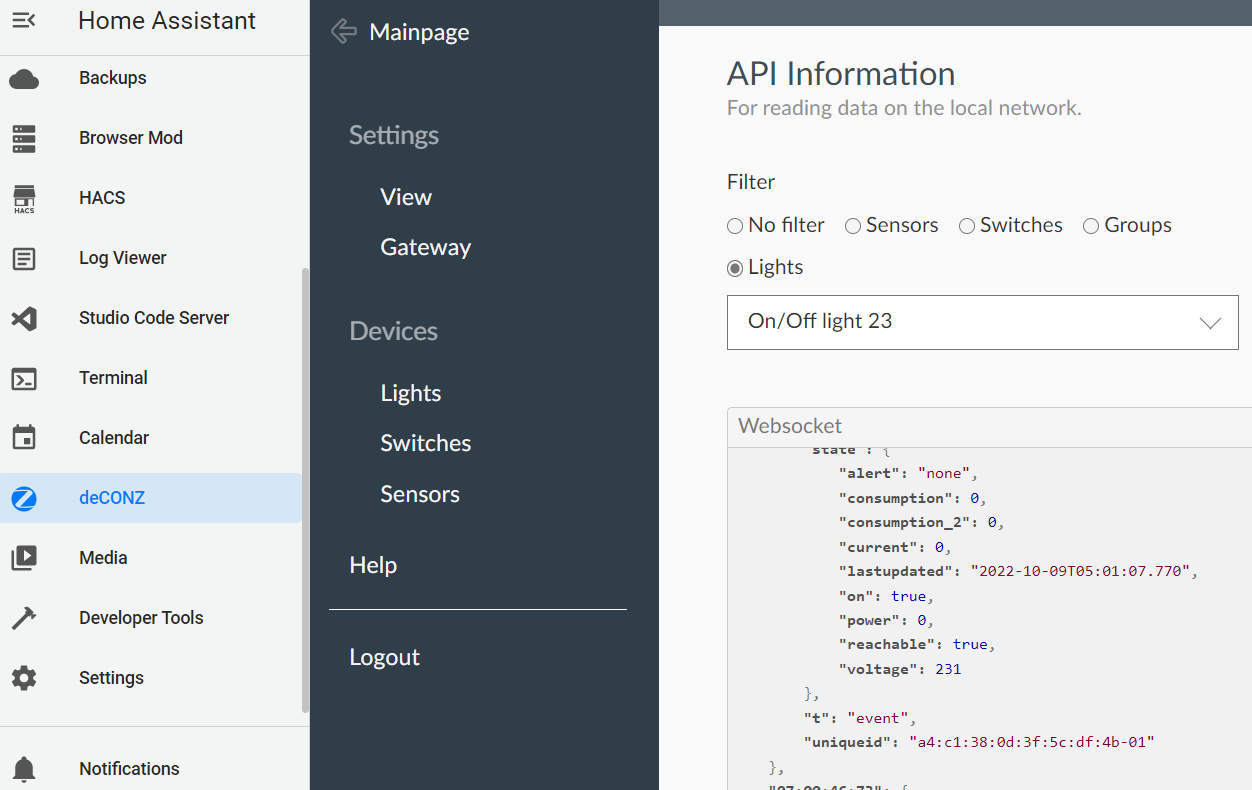Open the Help page link
This screenshot has height=790, width=1252.
coord(373,565)
